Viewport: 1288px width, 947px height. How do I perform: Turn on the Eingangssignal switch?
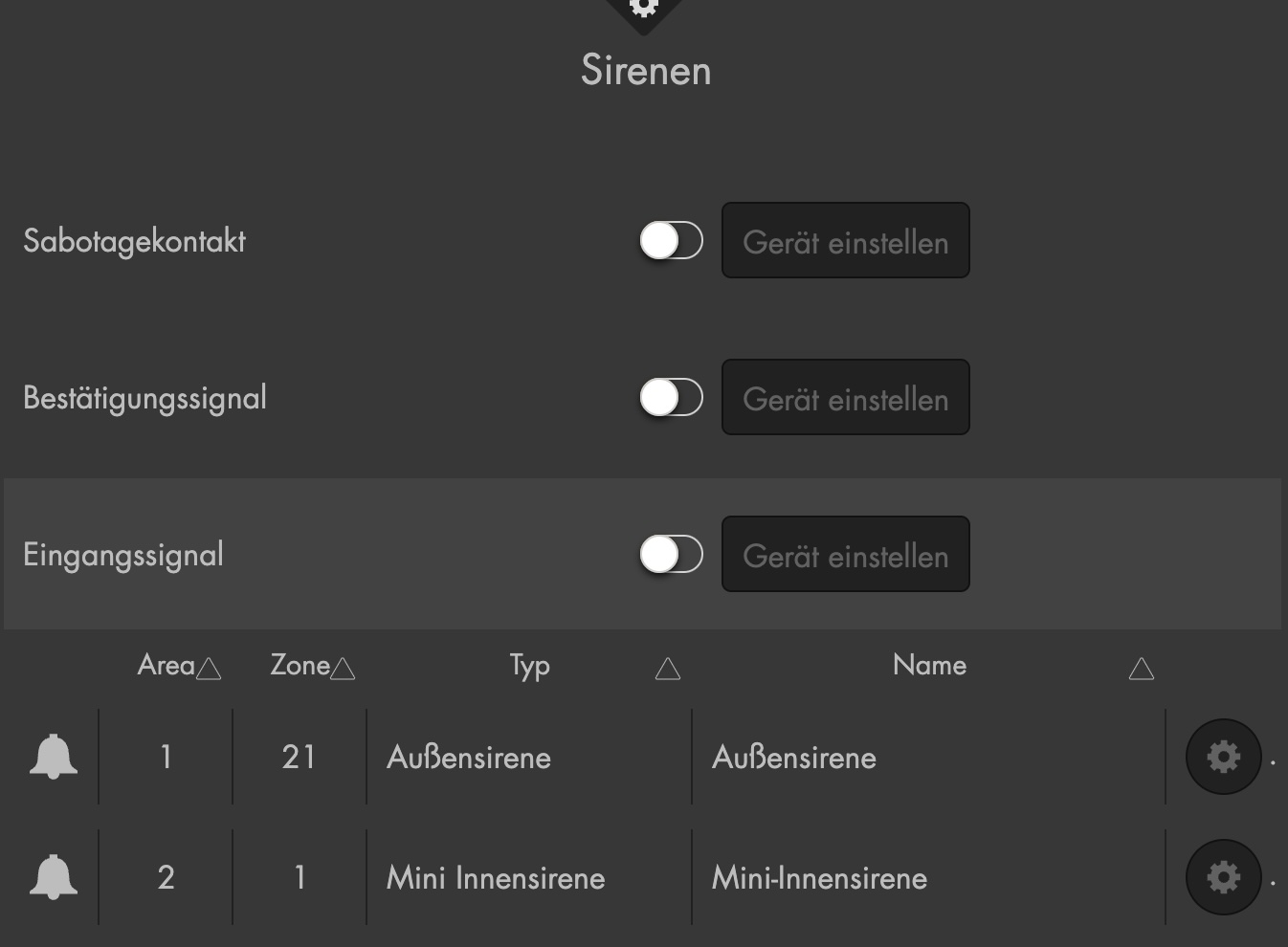click(671, 555)
